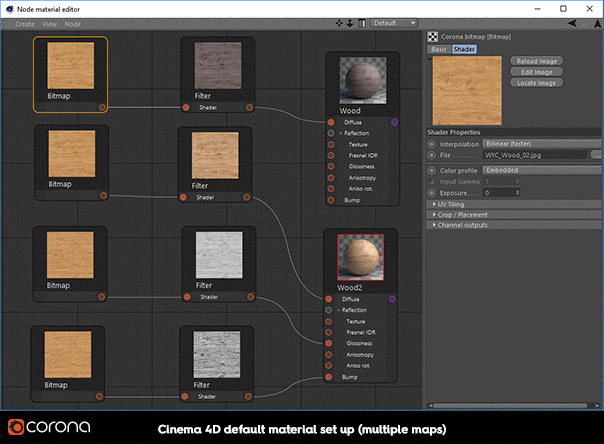Toggle the Color profile animation circle
Image resolution: width=604 pixels, height=444 pixels.
pyautogui.click(x=431, y=171)
